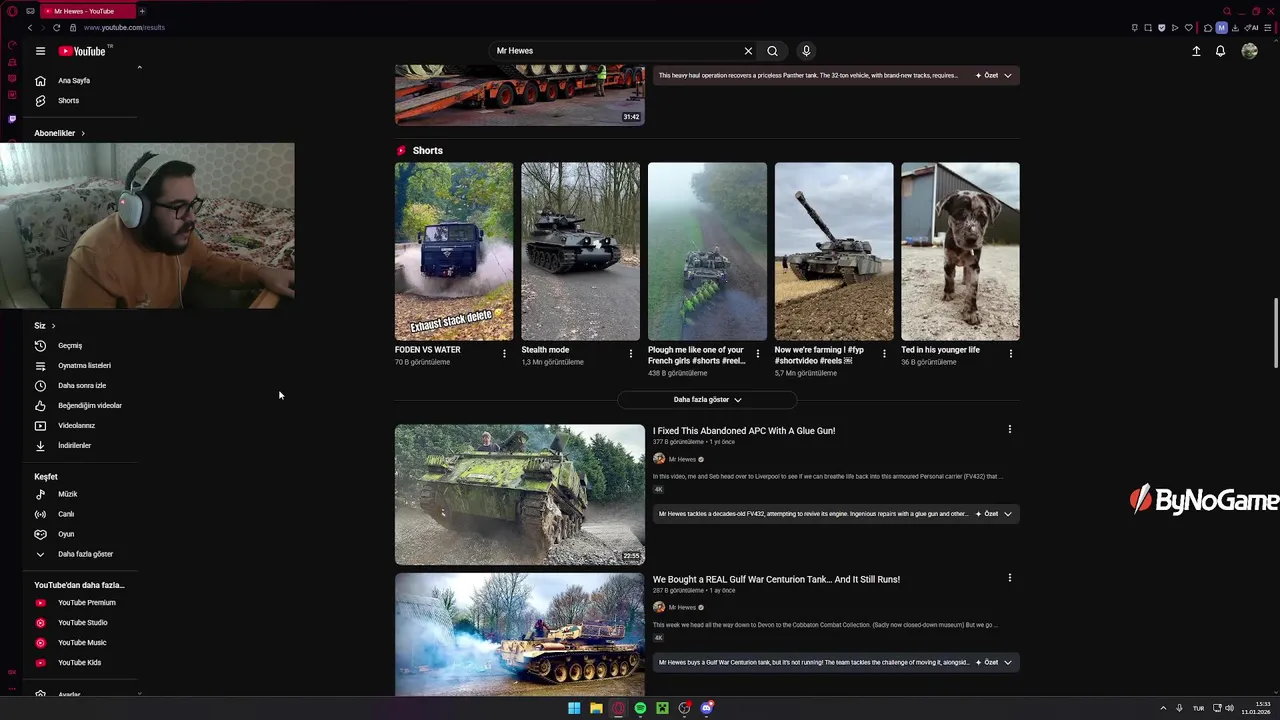Open more options for Stealth mode short
The width and height of the screenshot is (1280, 720).
tap(631, 353)
